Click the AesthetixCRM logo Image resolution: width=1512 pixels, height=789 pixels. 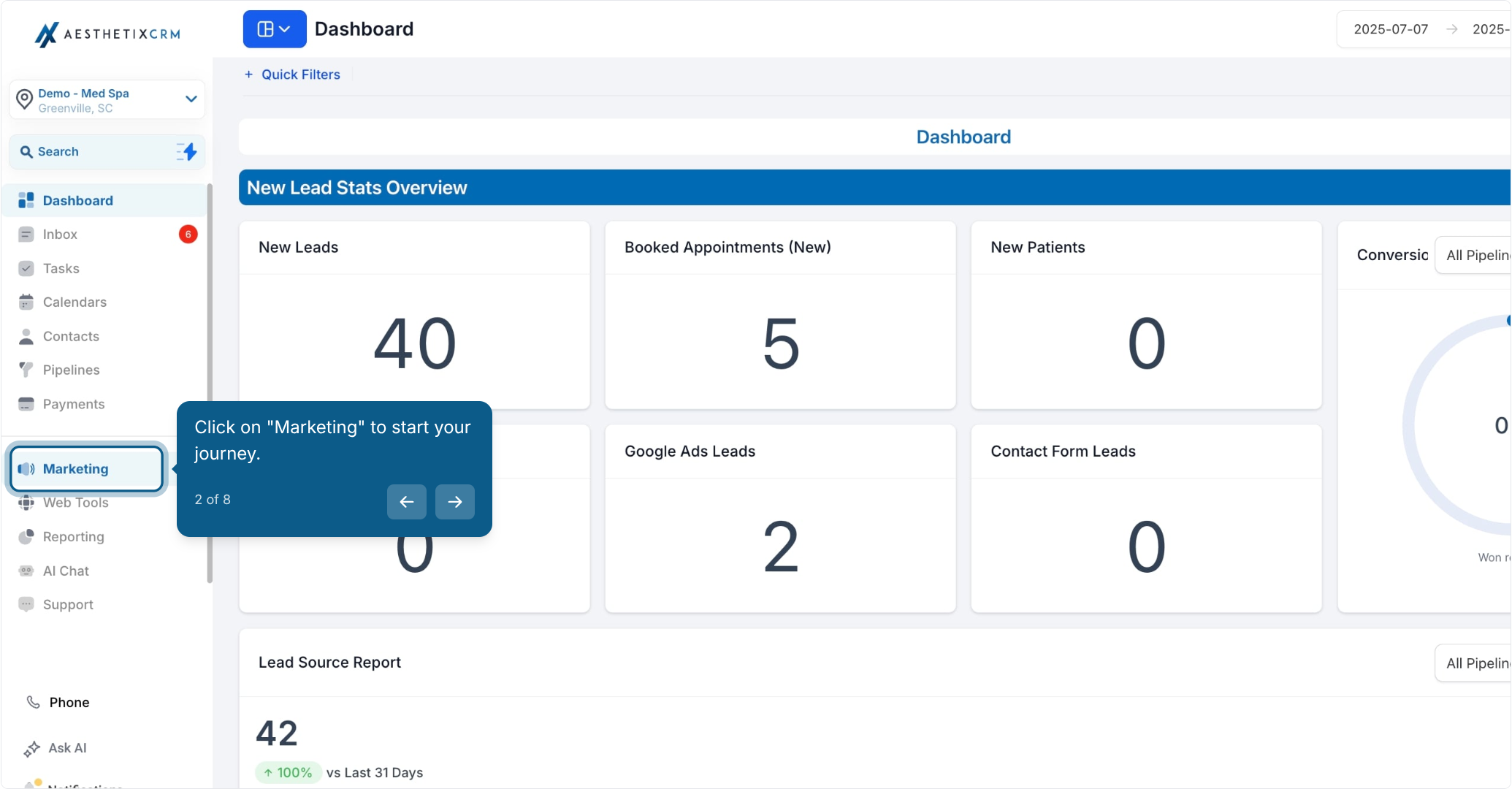[107, 34]
